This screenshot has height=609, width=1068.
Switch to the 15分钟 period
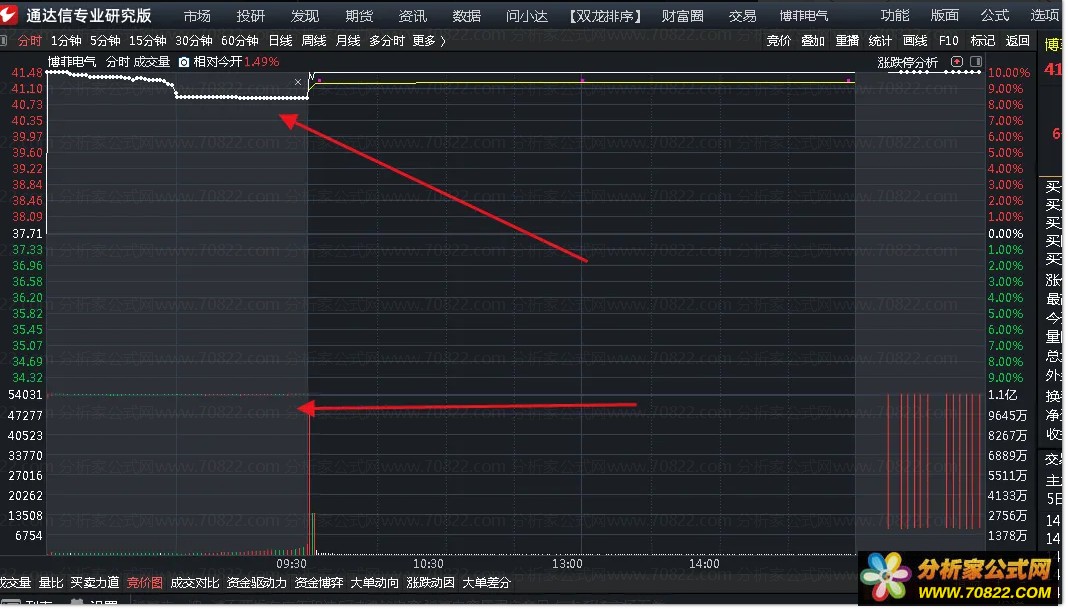click(148, 41)
